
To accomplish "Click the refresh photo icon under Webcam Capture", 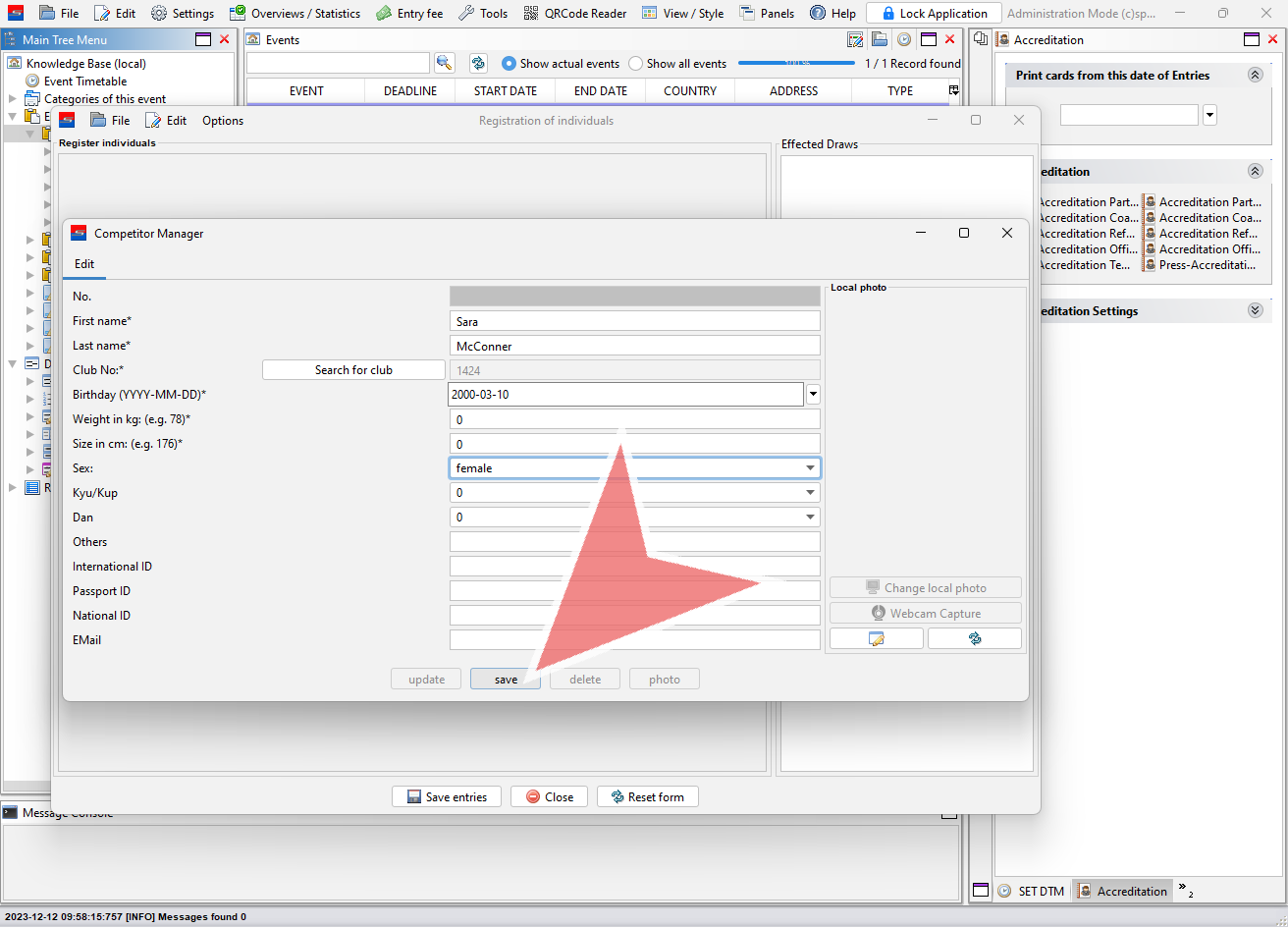I will pos(974,638).
